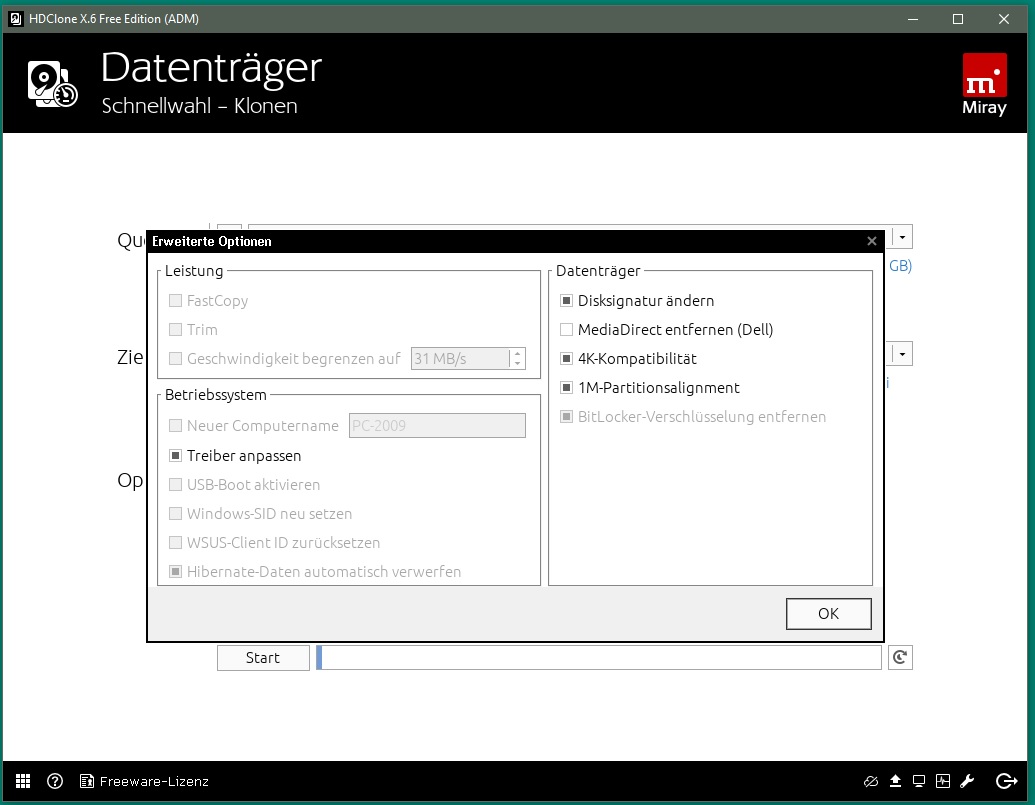Open the pulse monitor diagnostics icon
Viewport: 1035px width, 805px height.
[x=943, y=781]
